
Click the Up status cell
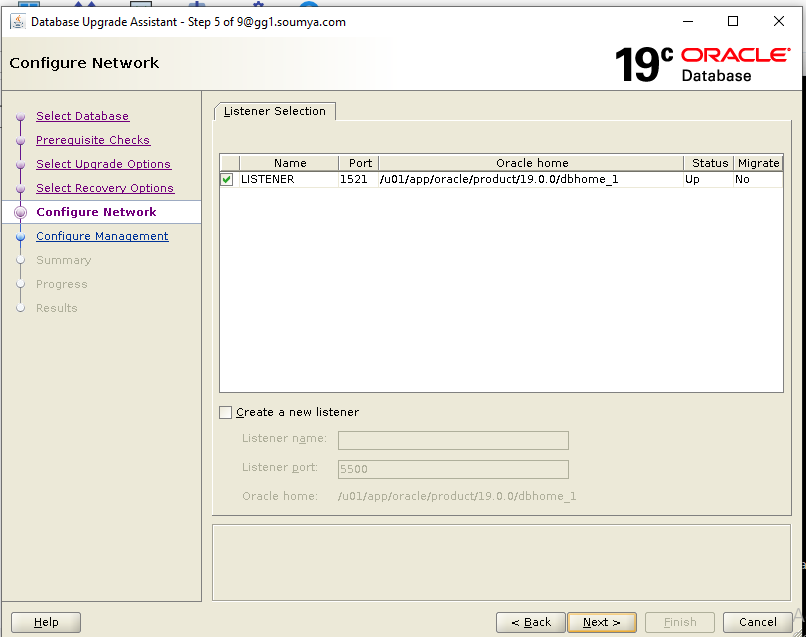coord(708,179)
